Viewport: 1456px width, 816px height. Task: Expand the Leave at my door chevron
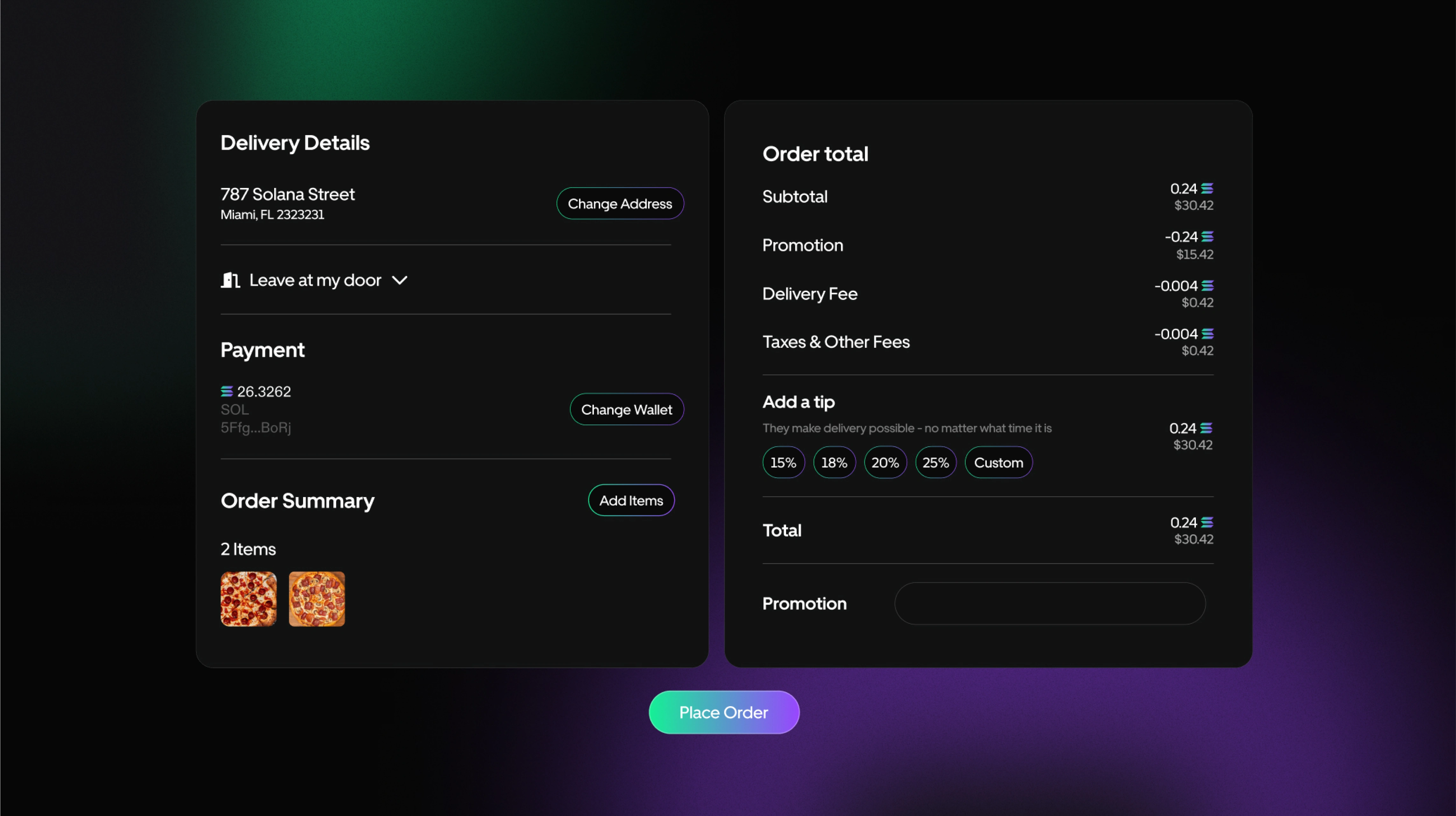tap(400, 281)
